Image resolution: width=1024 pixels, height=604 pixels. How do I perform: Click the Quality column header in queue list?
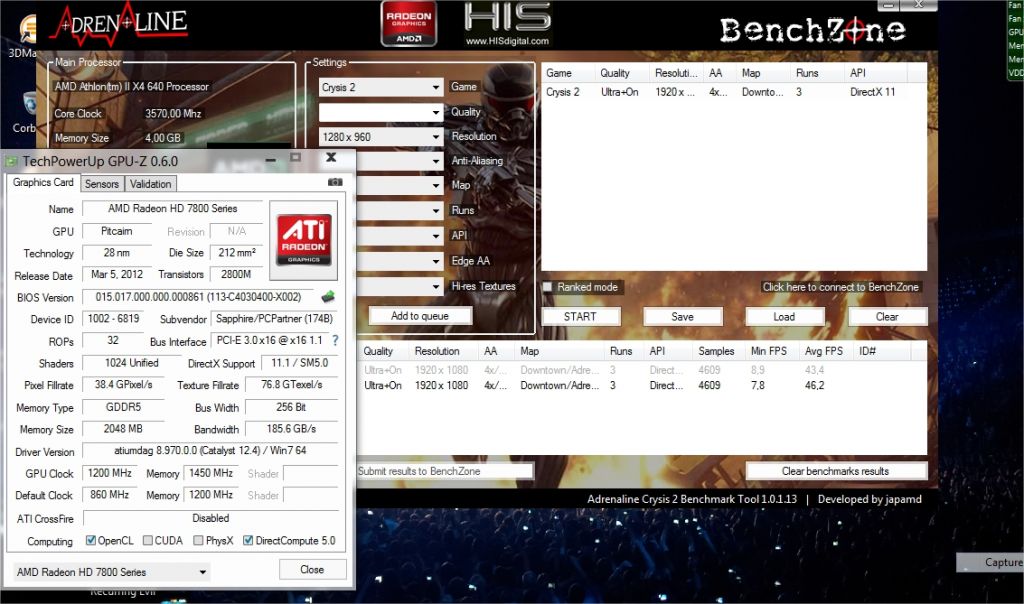(x=622, y=73)
